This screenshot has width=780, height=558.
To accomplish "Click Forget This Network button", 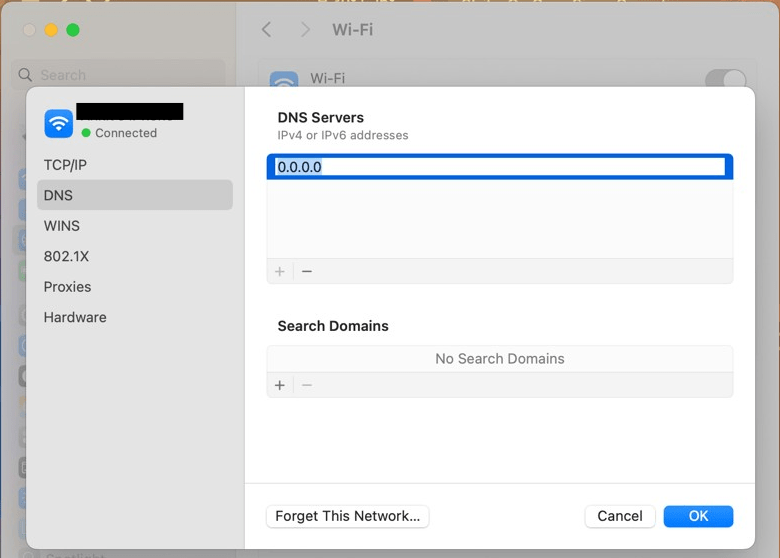I will tap(348, 516).
